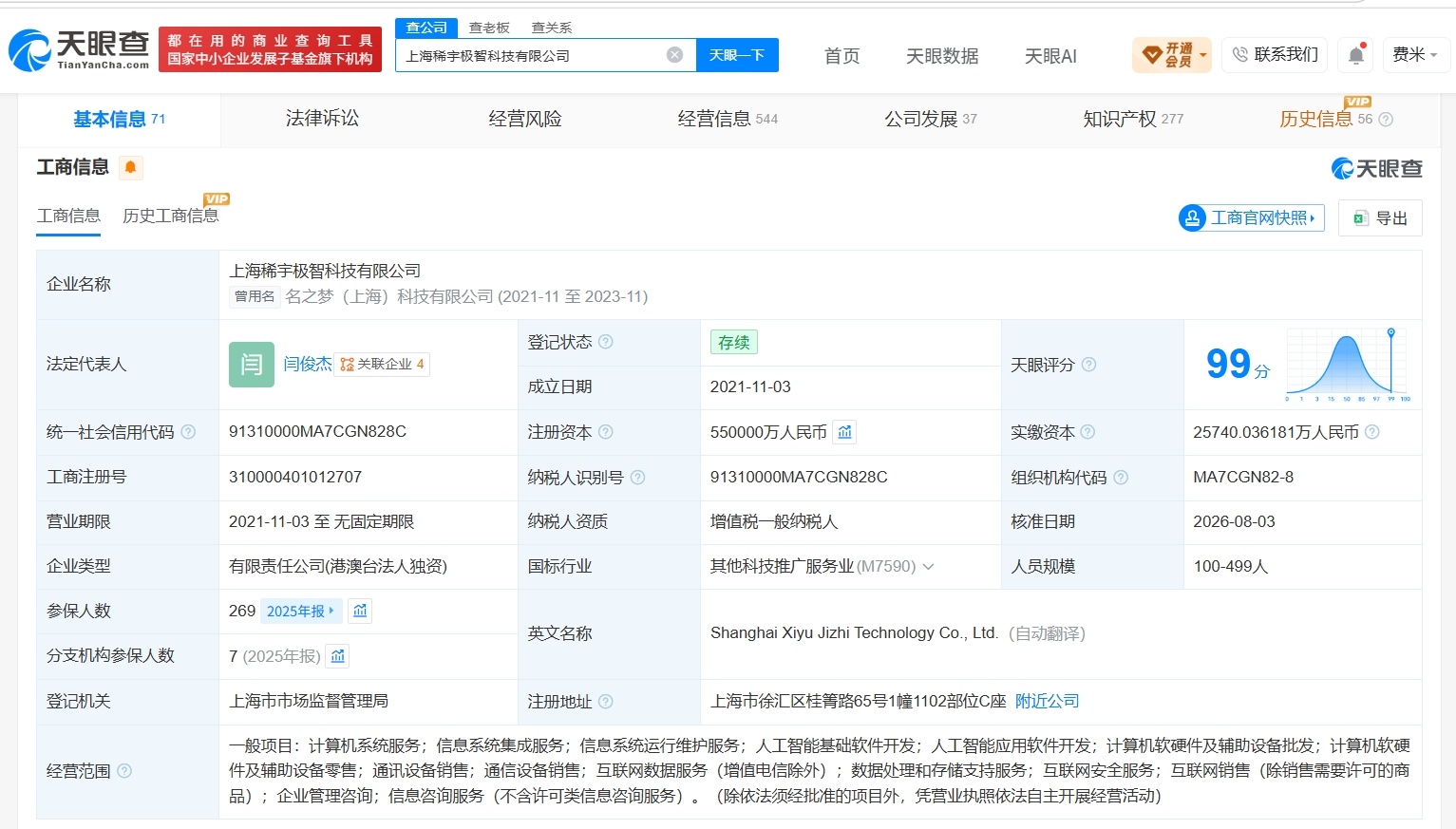
Task: Open help icon next to 经营范围
Action: 124,771
